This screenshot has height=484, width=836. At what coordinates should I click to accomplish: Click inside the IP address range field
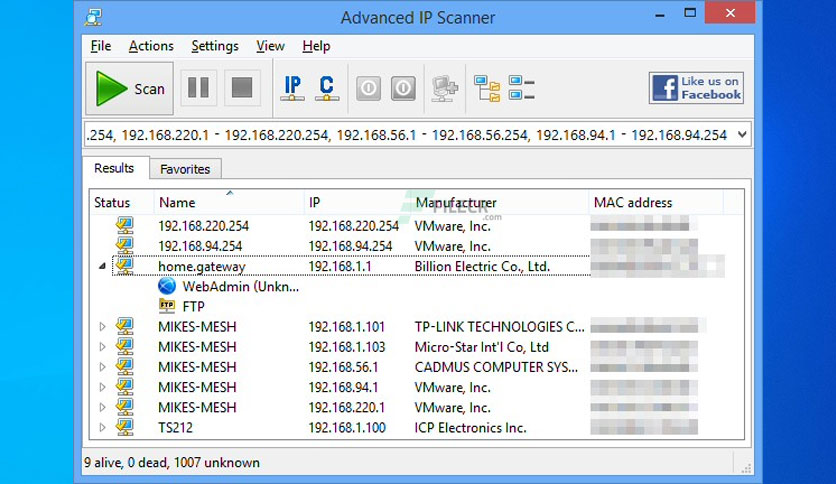coord(409,135)
